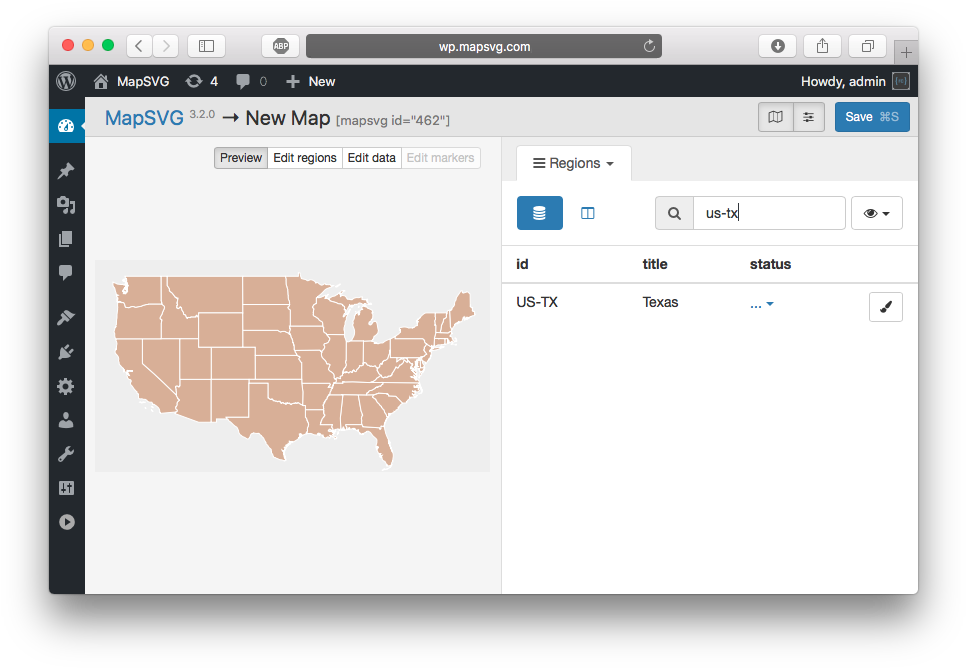Click the ABP Adblock Plus icon
This screenshot has width=966, height=668.
pyautogui.click(x=281, y=46)
